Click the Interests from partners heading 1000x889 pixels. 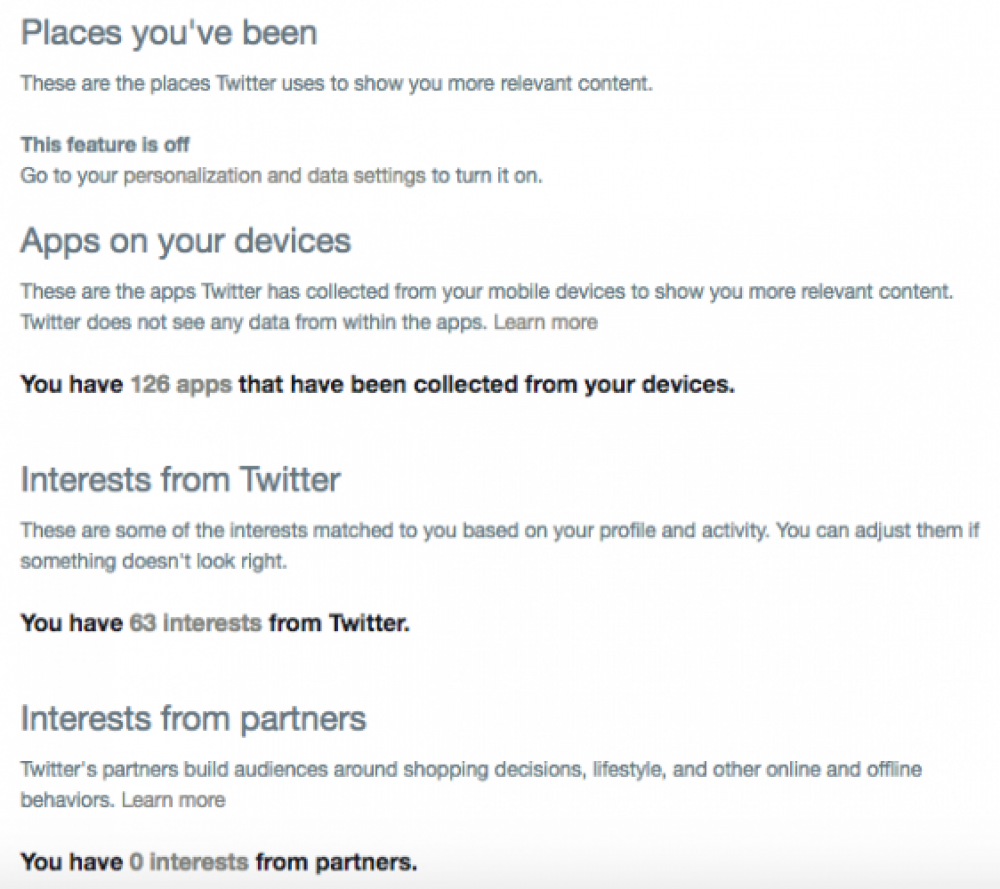click(x=193, y=719)
